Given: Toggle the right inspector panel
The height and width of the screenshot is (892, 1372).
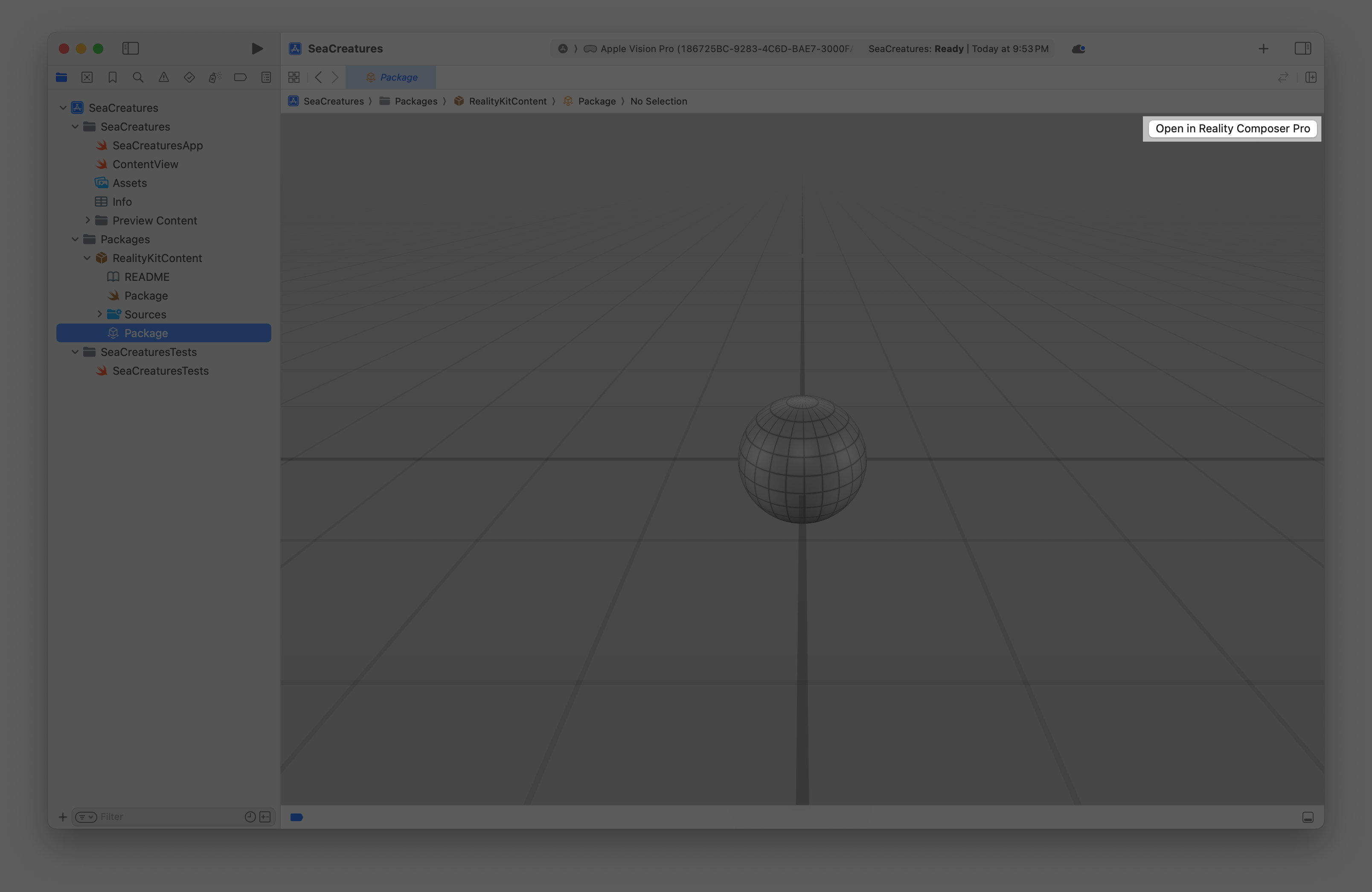Looking at the screenshot, I should (1303, 48).
